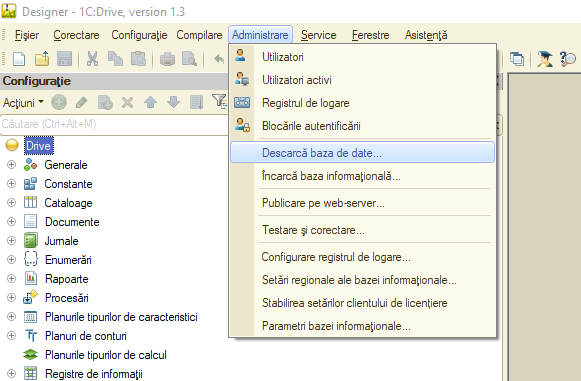Viewport: 581px width, 381px height.
Task: Click the Open file folder icon
Action: point(42,59)
